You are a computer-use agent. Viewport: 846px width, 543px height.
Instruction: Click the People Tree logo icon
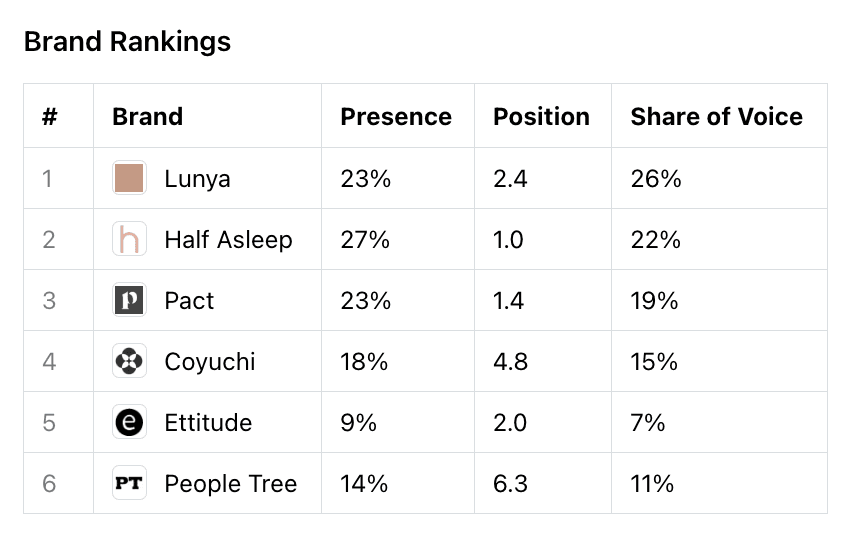tap(129, 484)
